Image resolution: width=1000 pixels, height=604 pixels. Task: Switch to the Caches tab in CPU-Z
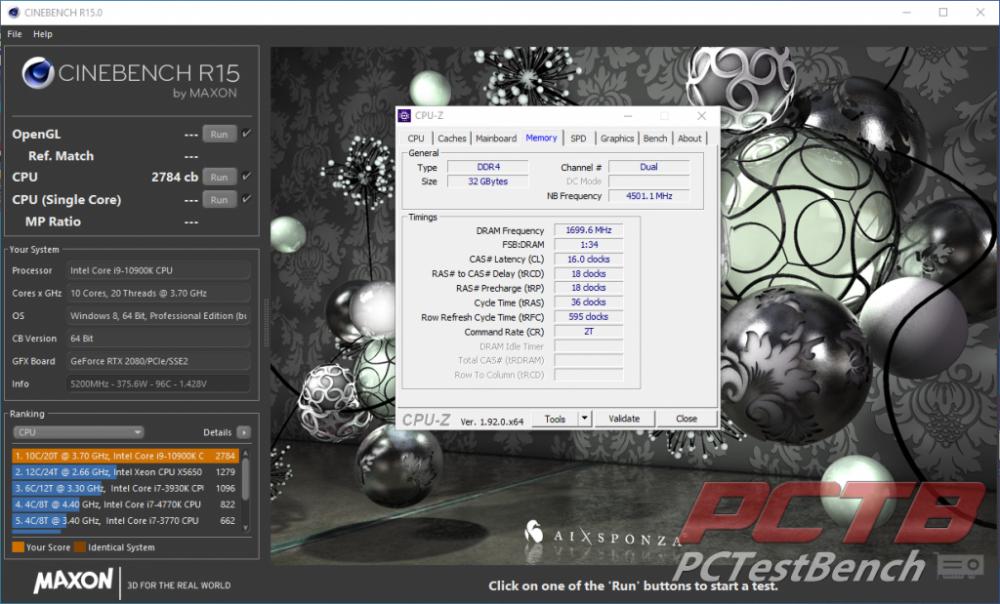tap(452, 138)
